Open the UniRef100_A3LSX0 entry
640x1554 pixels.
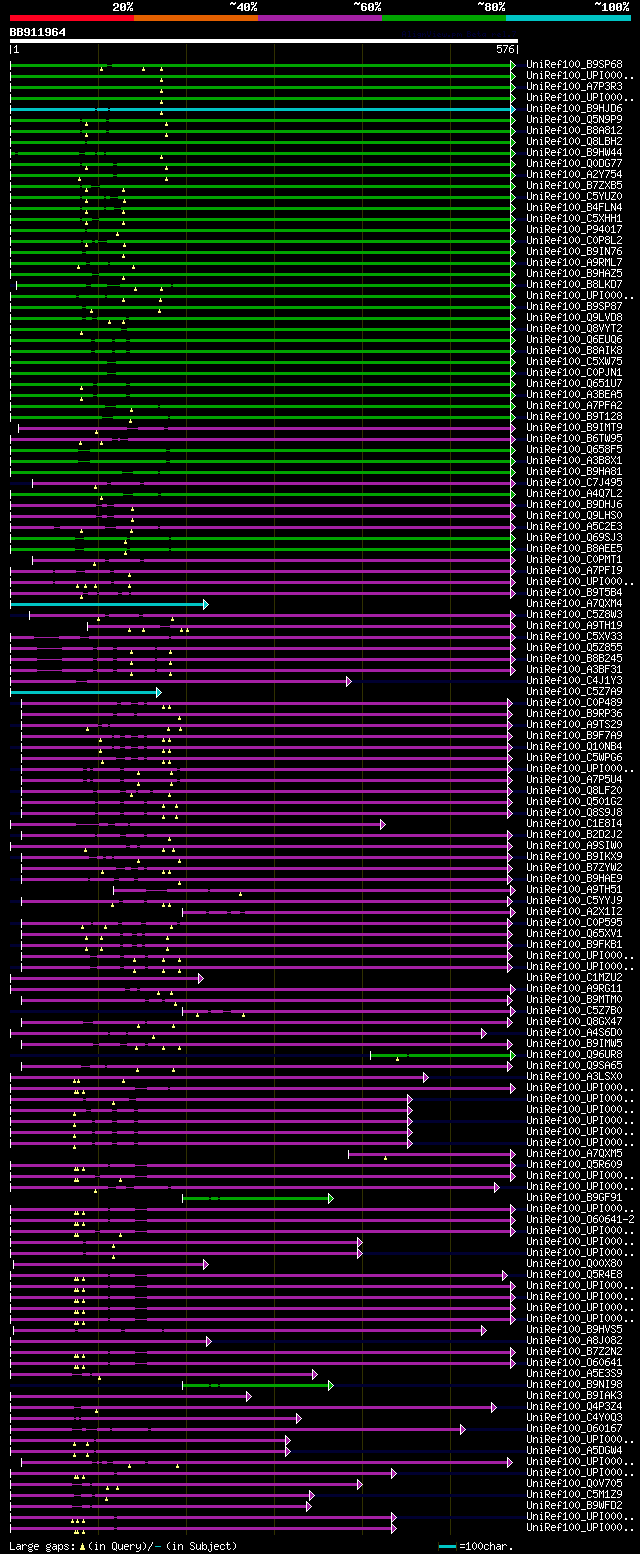574,1076
